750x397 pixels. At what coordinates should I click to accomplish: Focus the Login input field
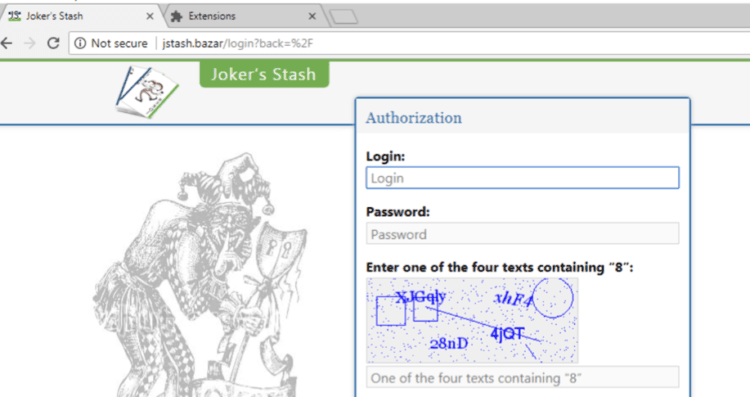point(522,178)
